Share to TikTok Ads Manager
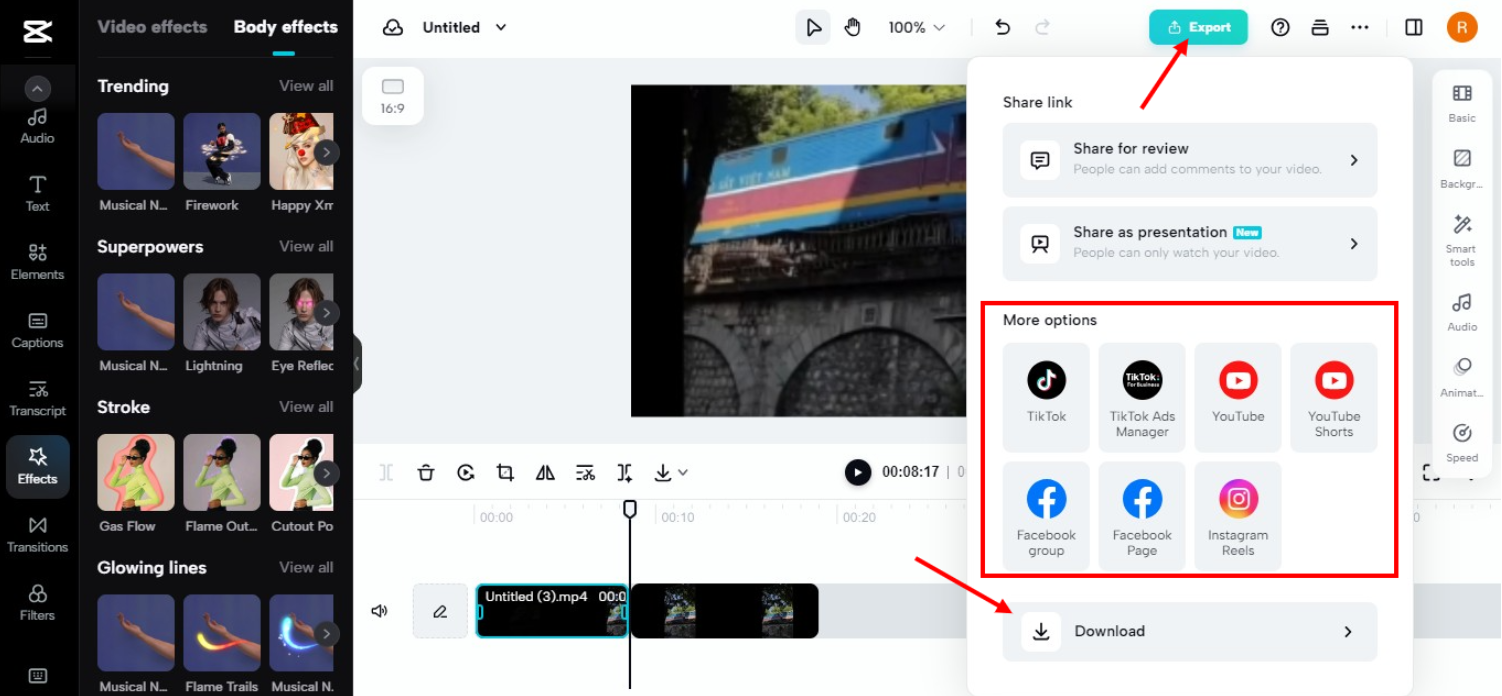1502x696 pixels. pyautogui.click(x=1142, y=397)
